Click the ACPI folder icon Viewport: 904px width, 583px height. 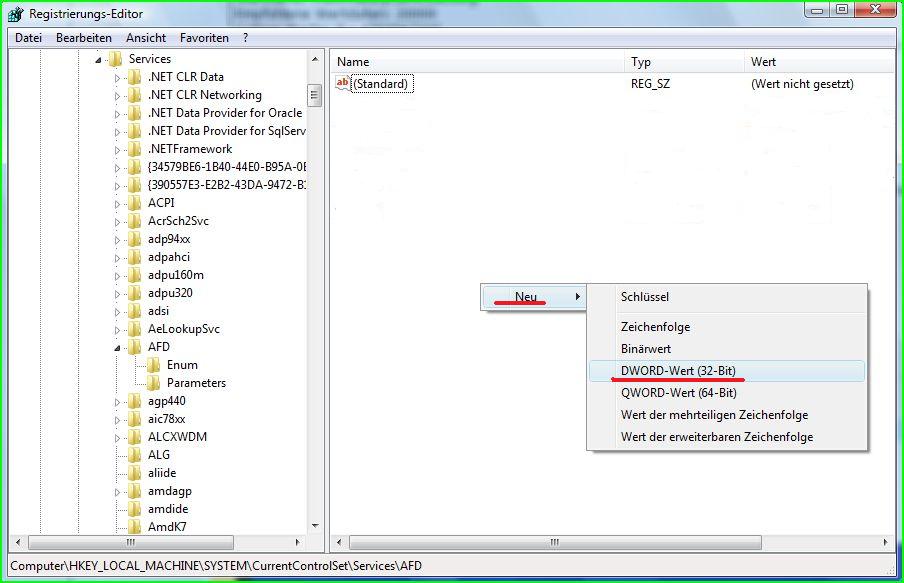[x=134, y=203]
